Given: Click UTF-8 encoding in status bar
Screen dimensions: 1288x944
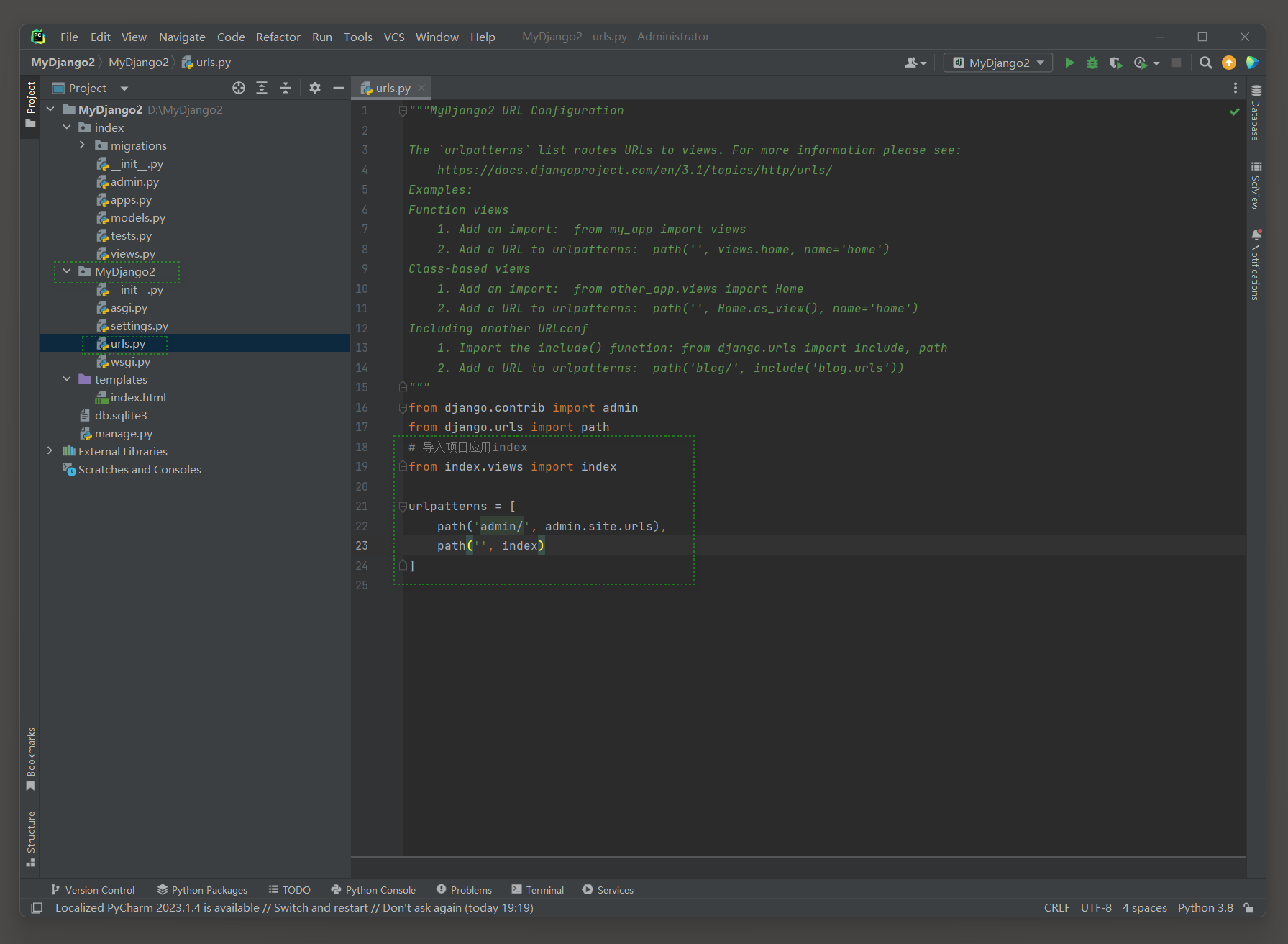Looking at the screenshot, I should (x=1096, y=908).
